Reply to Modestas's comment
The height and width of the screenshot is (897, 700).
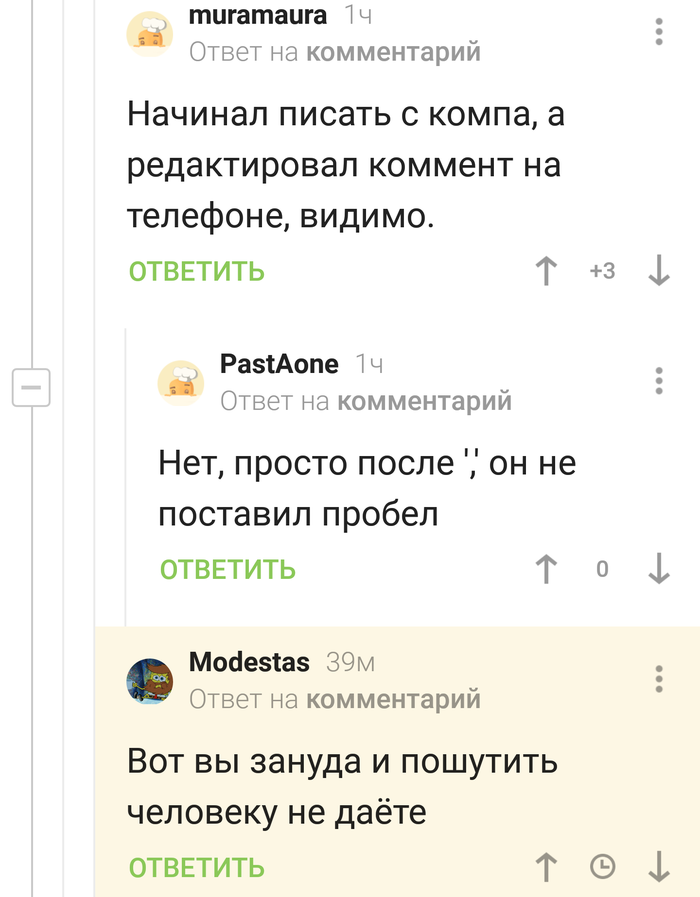pos(197,867)
